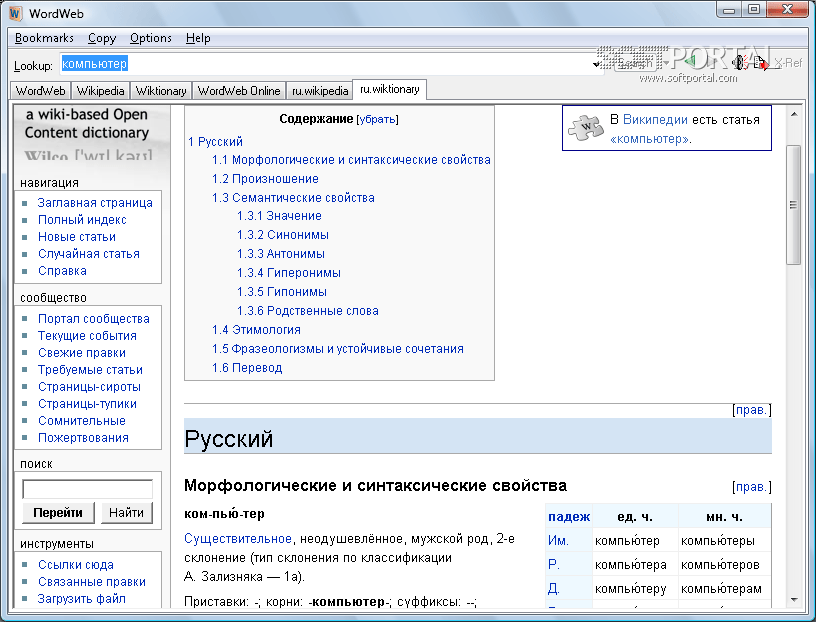Open the Свежие правки link
The image size is (816, 622).
(x=82, y=353)
